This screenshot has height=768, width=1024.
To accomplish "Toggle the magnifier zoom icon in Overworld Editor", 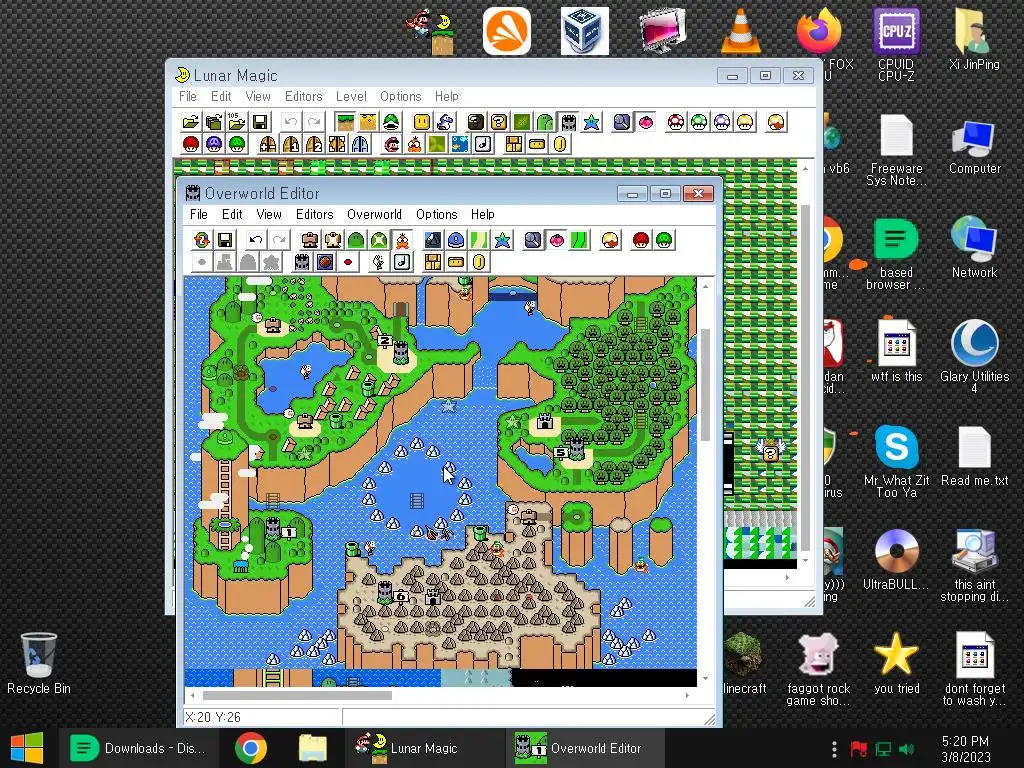I will [533, 240].
